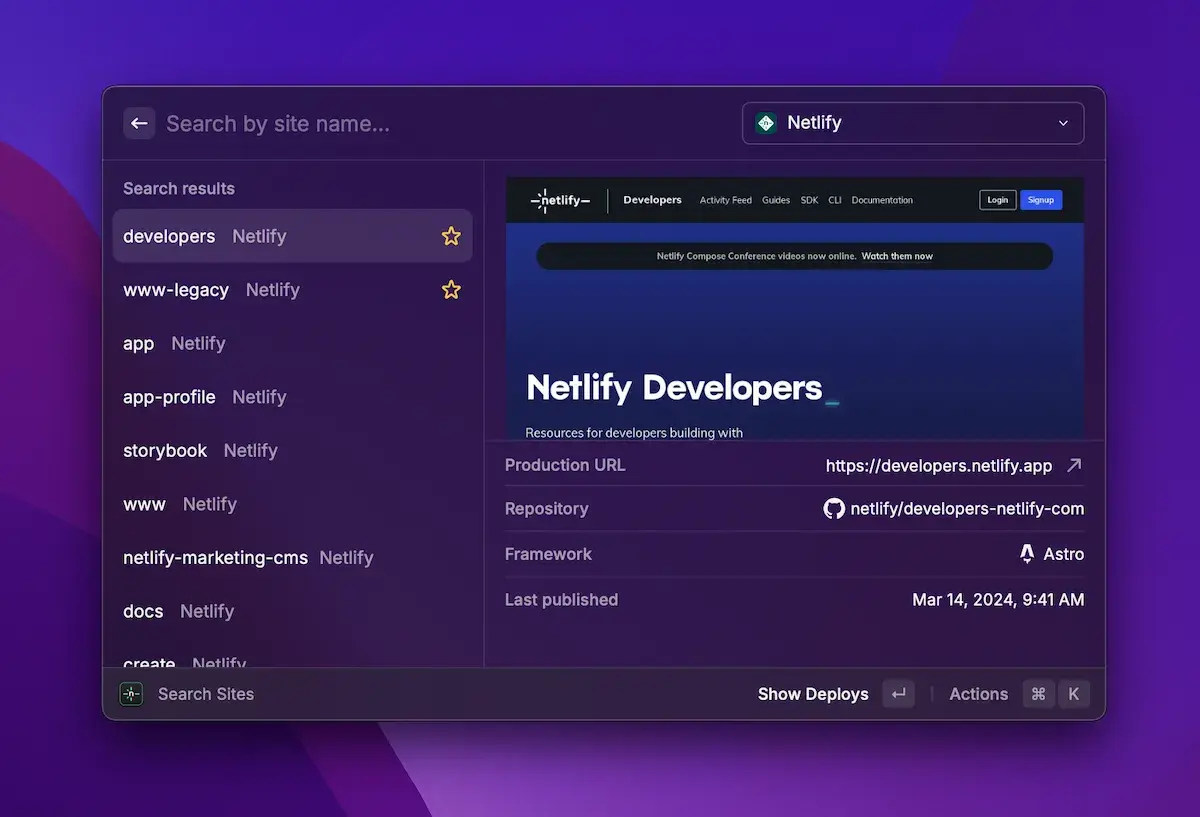The image size is (1200, 817).
Task: Select the app site result
Action: pyautogui.click(x=292, y=343)
